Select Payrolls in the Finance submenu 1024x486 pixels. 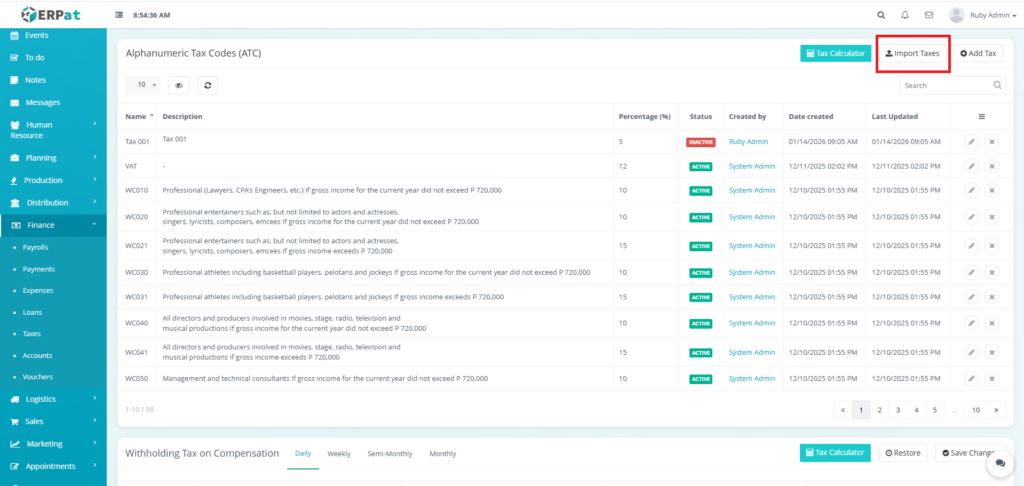click(x=36, y=247)
